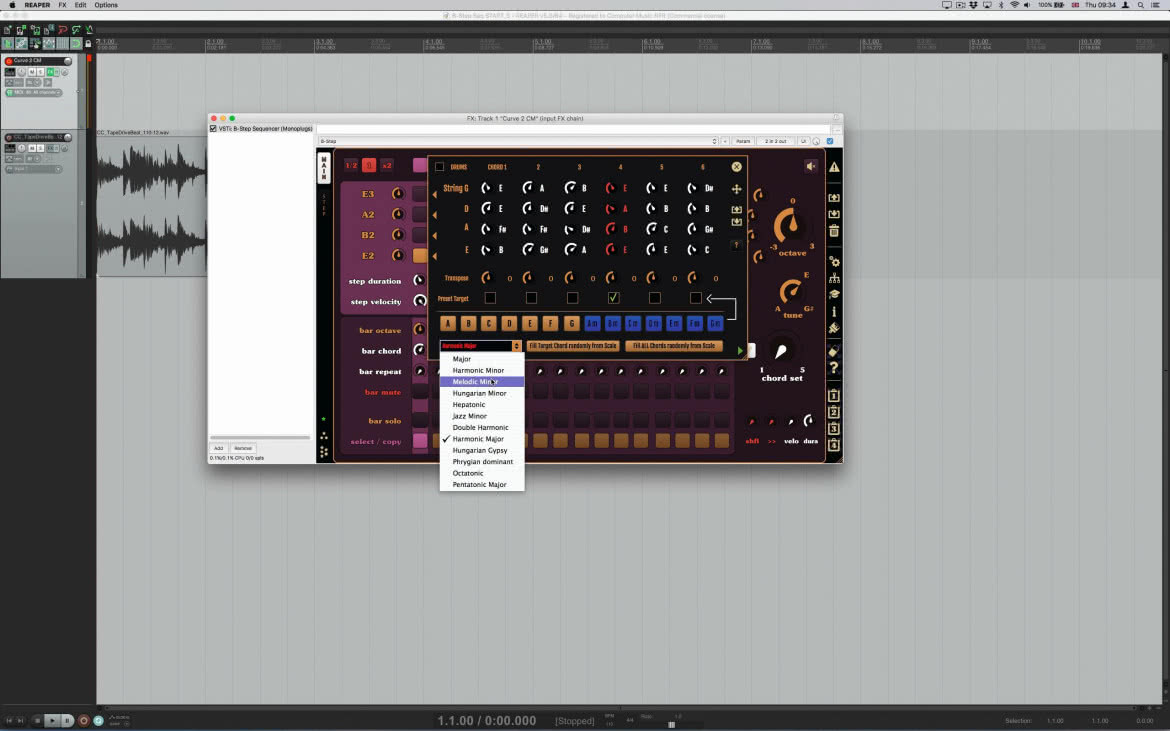
Task: Click the info 'i' icon in sidebar
Action: [x=834, y=311]
